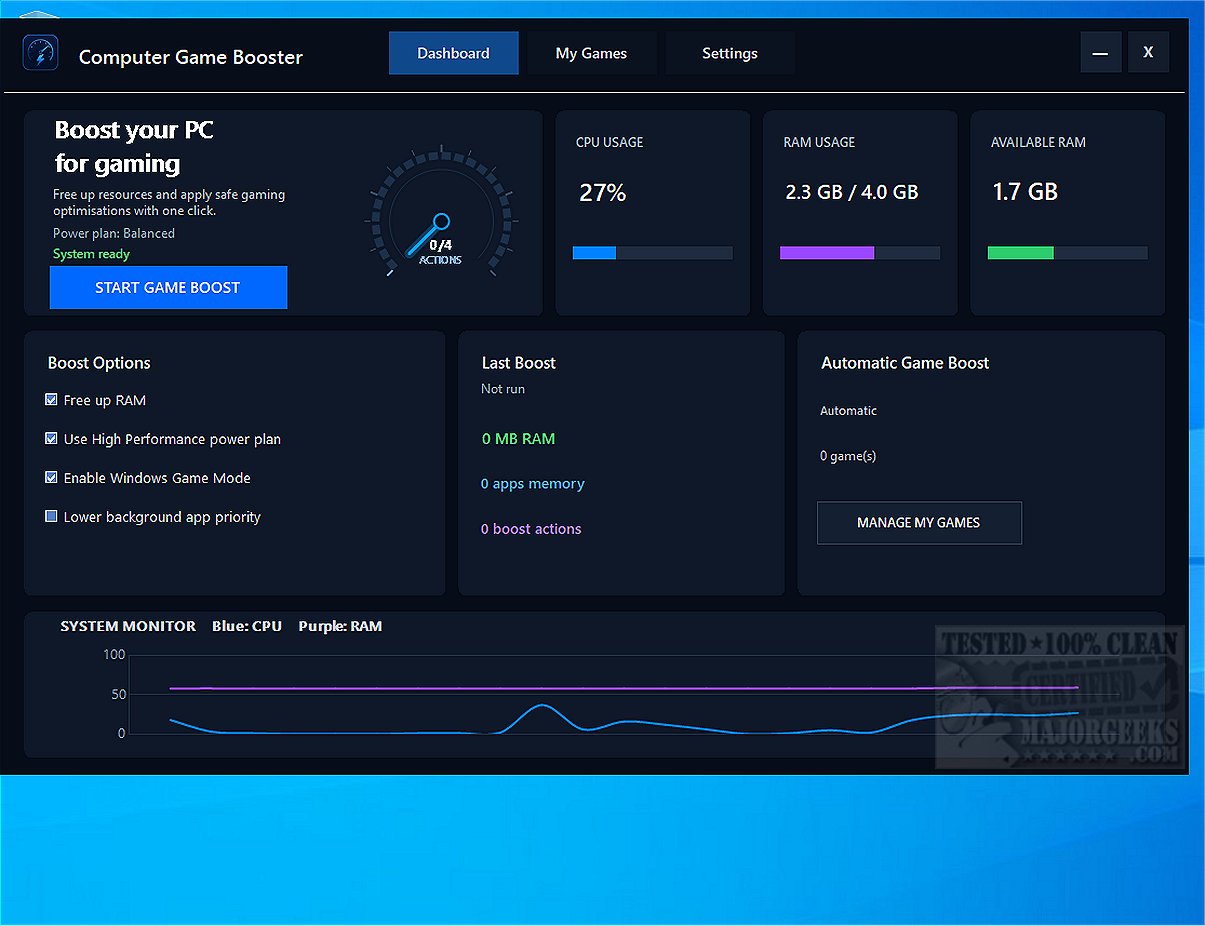Click the 0 game(s) count
1205x926 pixels.
(848, 456)
